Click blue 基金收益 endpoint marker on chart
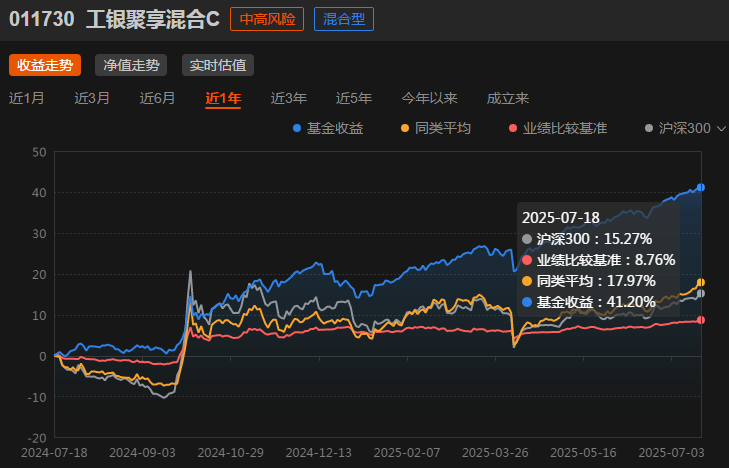The height and width of the screenshot is (468, 729). pyautogui.click(x=701, y=187)
